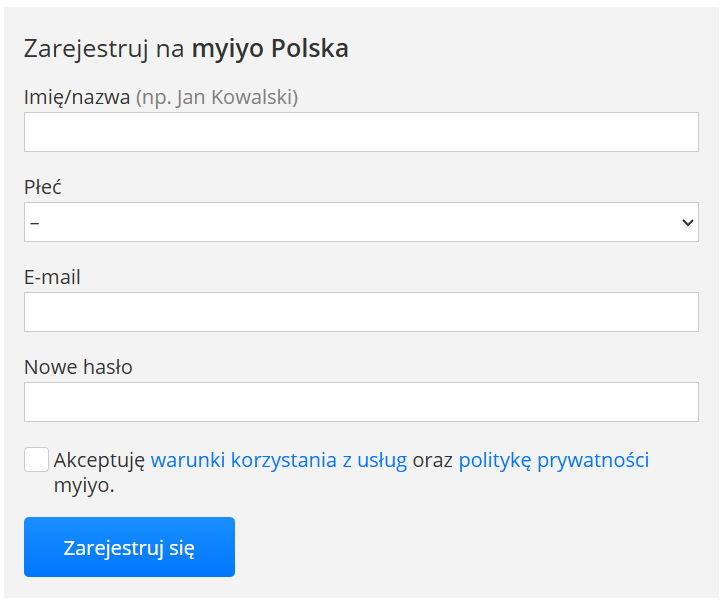Click the Płeć label text

point(43,187)
